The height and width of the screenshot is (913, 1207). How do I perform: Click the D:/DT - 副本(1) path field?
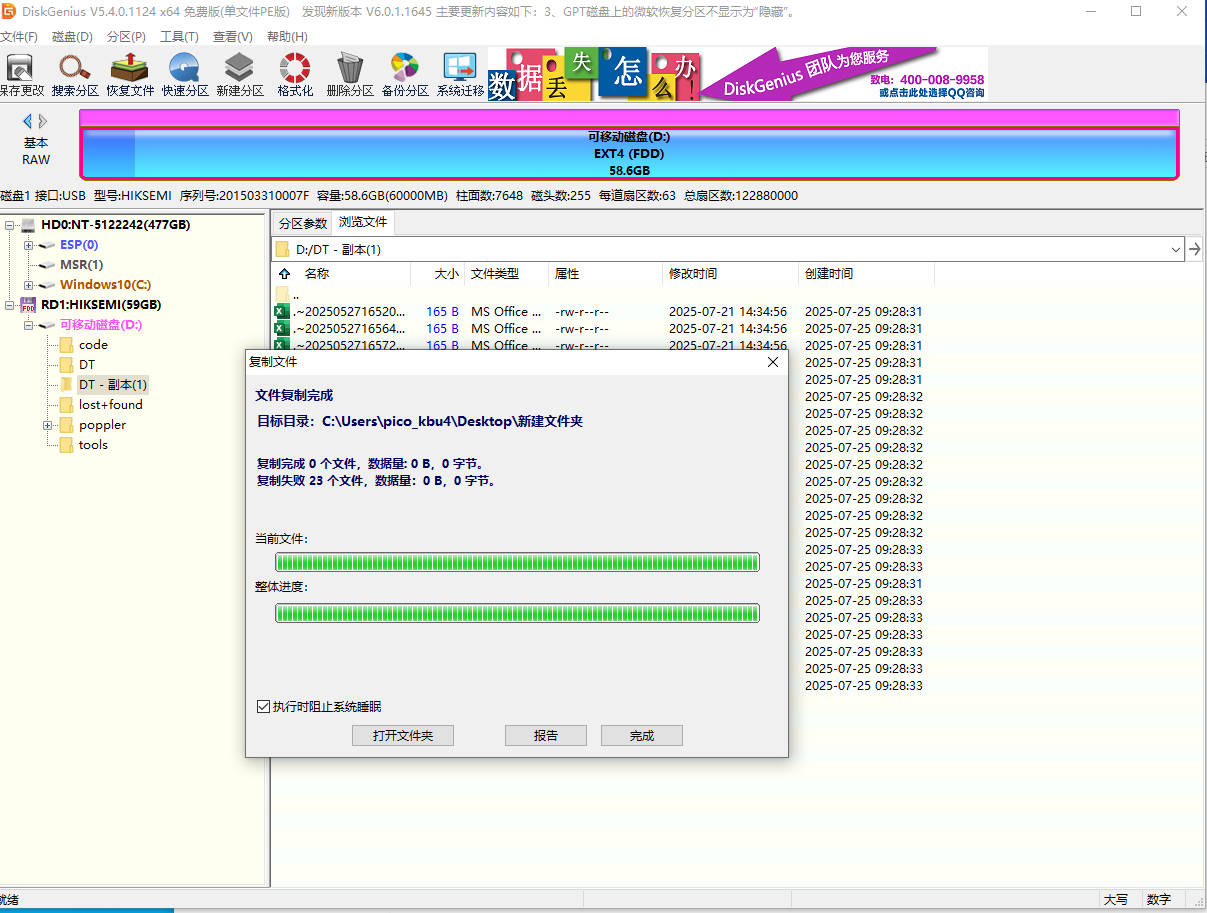[728, 249]
